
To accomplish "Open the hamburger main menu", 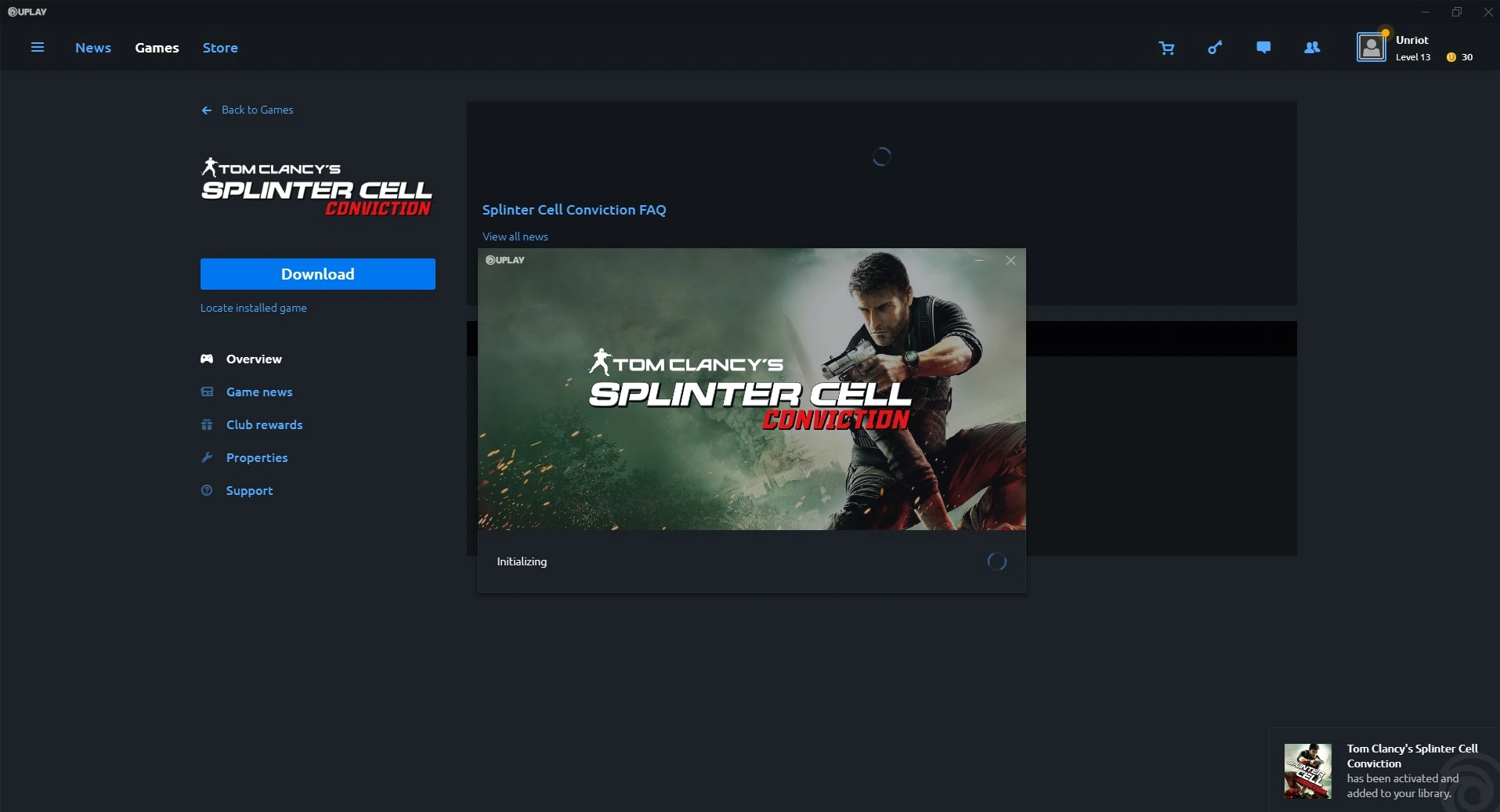I will point(37,47).
